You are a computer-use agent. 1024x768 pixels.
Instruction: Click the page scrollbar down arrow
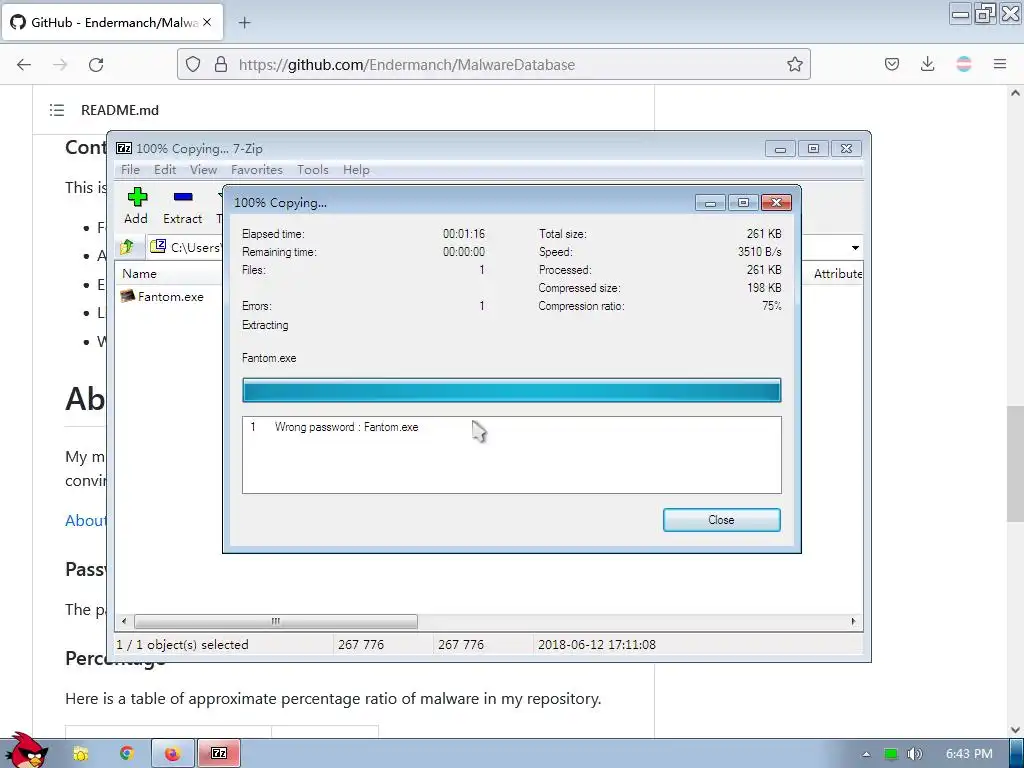coord(1015,729)
